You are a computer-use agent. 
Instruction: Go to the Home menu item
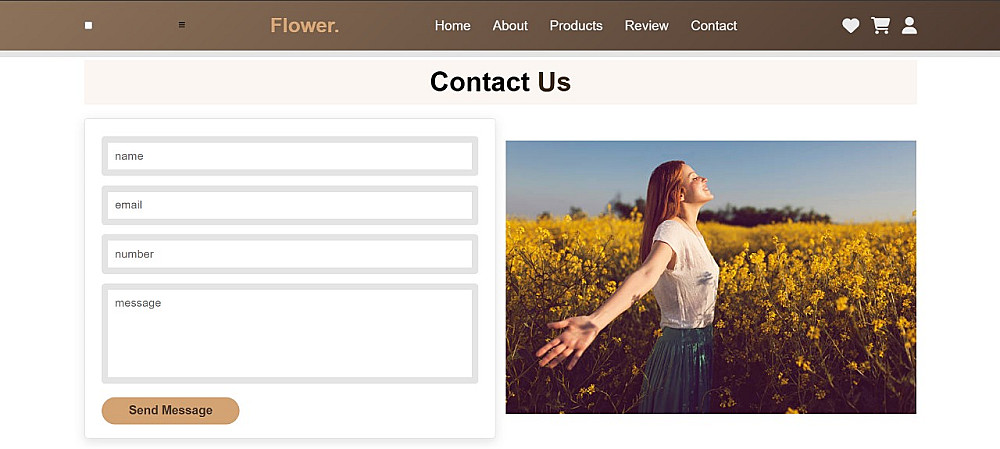click(x=453, y=26)
